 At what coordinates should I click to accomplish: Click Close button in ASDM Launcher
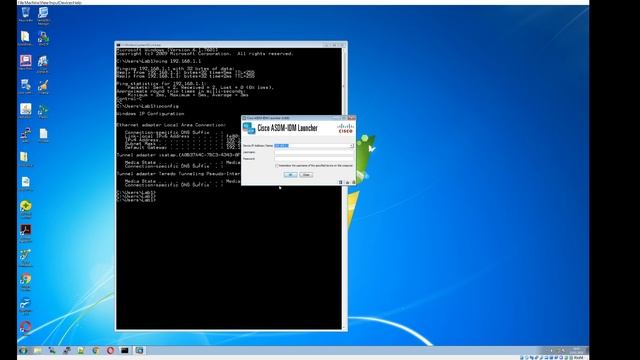point(306,175)
